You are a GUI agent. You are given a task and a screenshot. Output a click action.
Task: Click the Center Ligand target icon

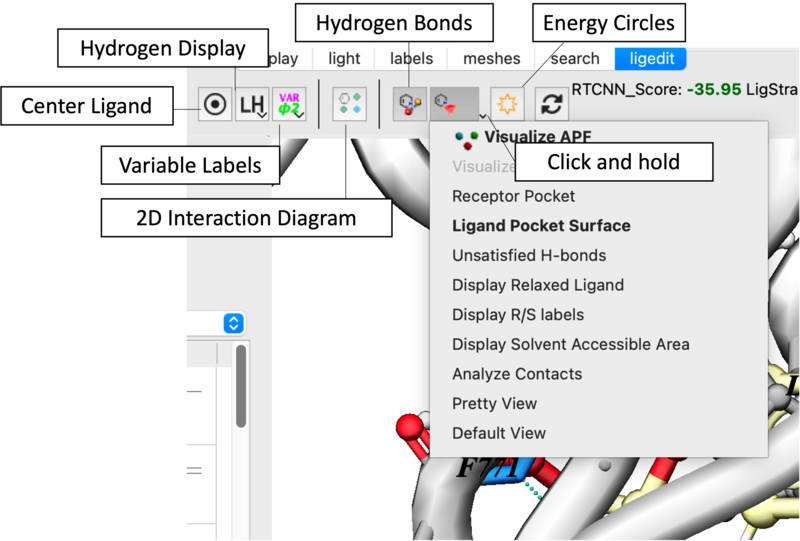click(x=215, y=104)
